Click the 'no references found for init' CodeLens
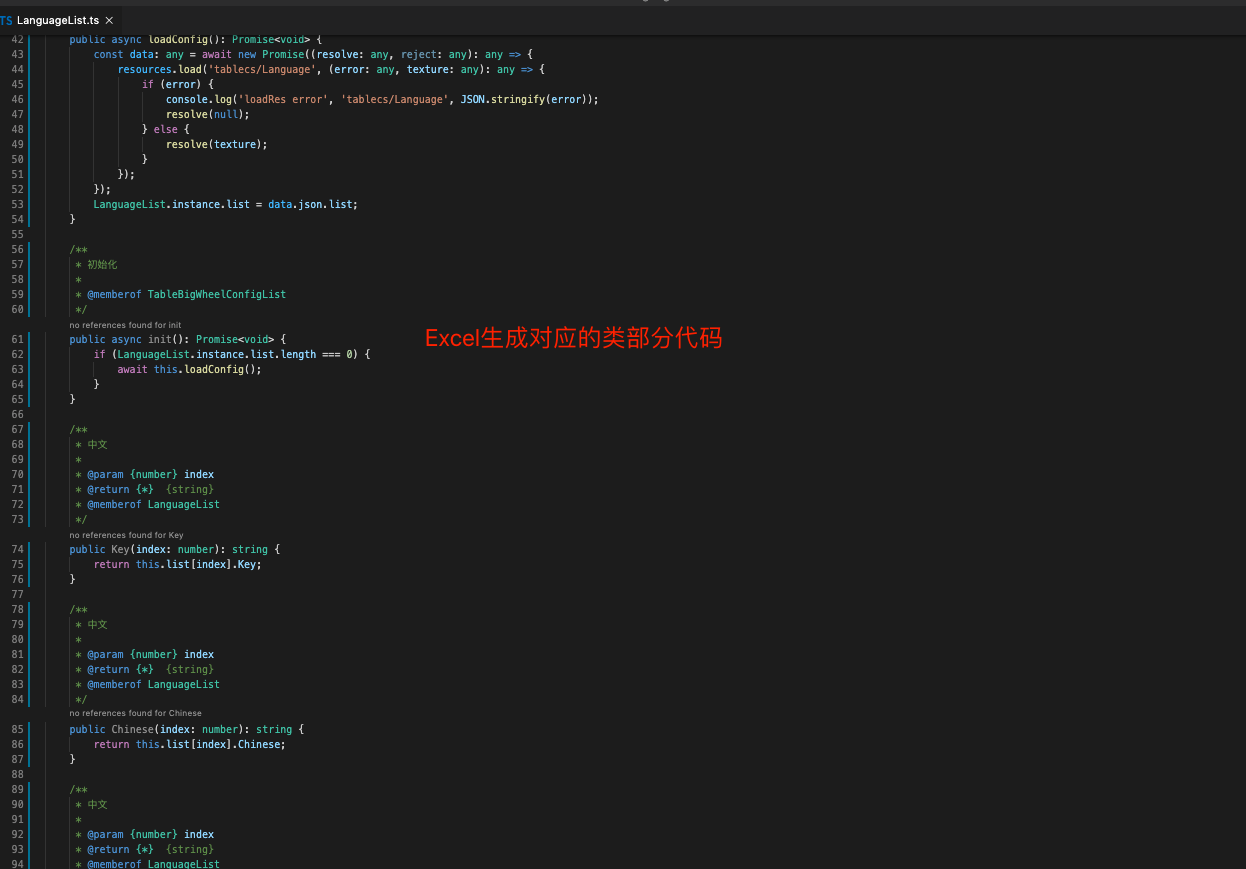 coord(125,324)
